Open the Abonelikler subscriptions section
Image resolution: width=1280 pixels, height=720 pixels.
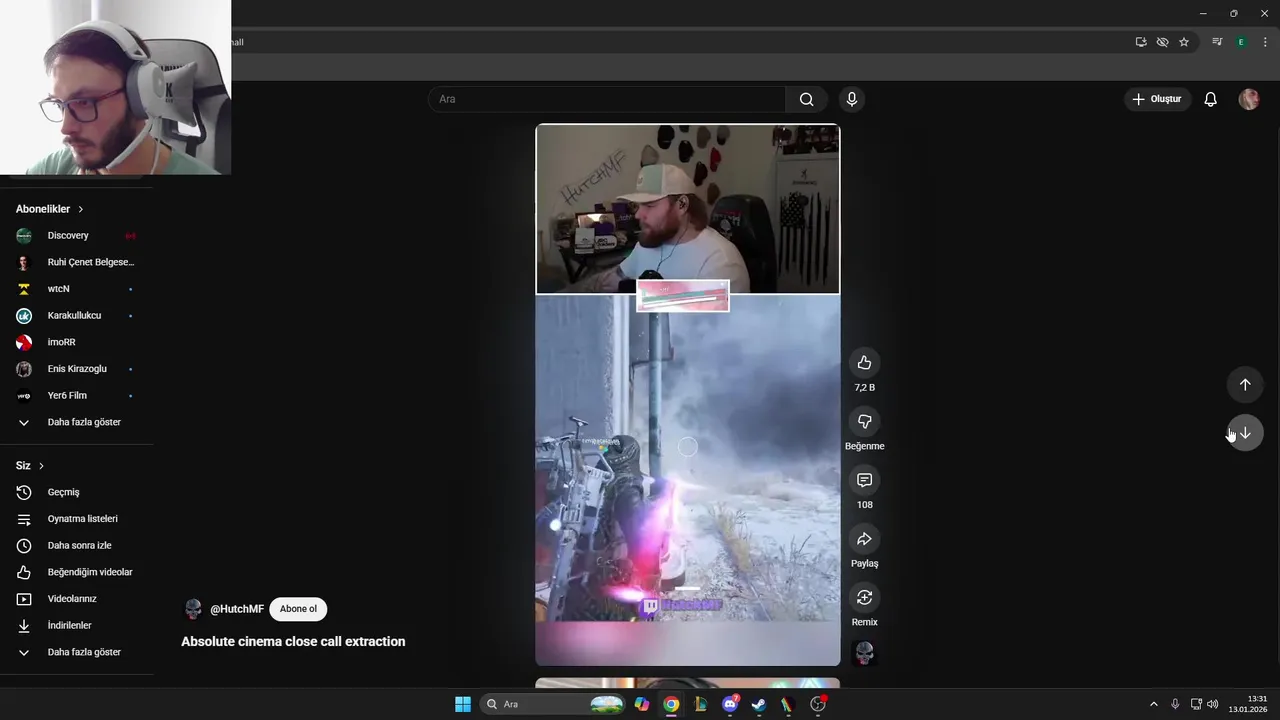[x=50, y=209]
